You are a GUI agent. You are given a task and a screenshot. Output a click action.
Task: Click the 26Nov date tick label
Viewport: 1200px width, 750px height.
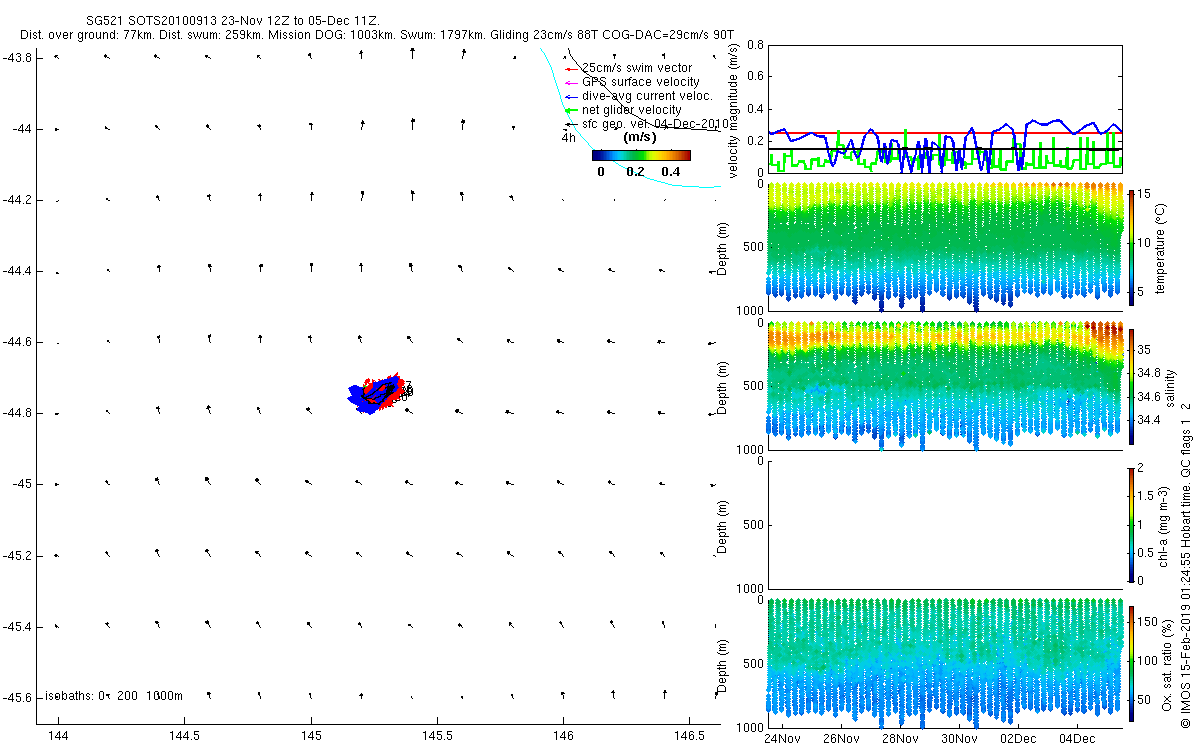coord(841,739)
